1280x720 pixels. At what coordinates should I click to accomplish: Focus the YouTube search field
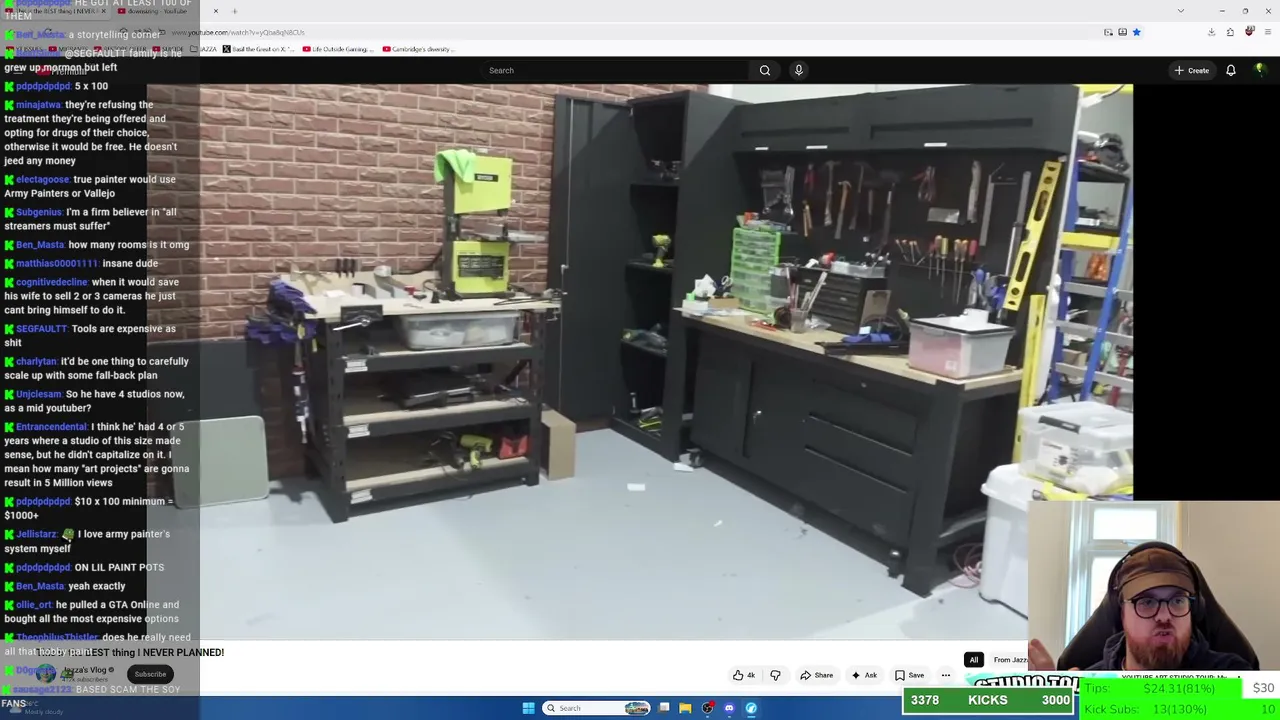point(616,70)
